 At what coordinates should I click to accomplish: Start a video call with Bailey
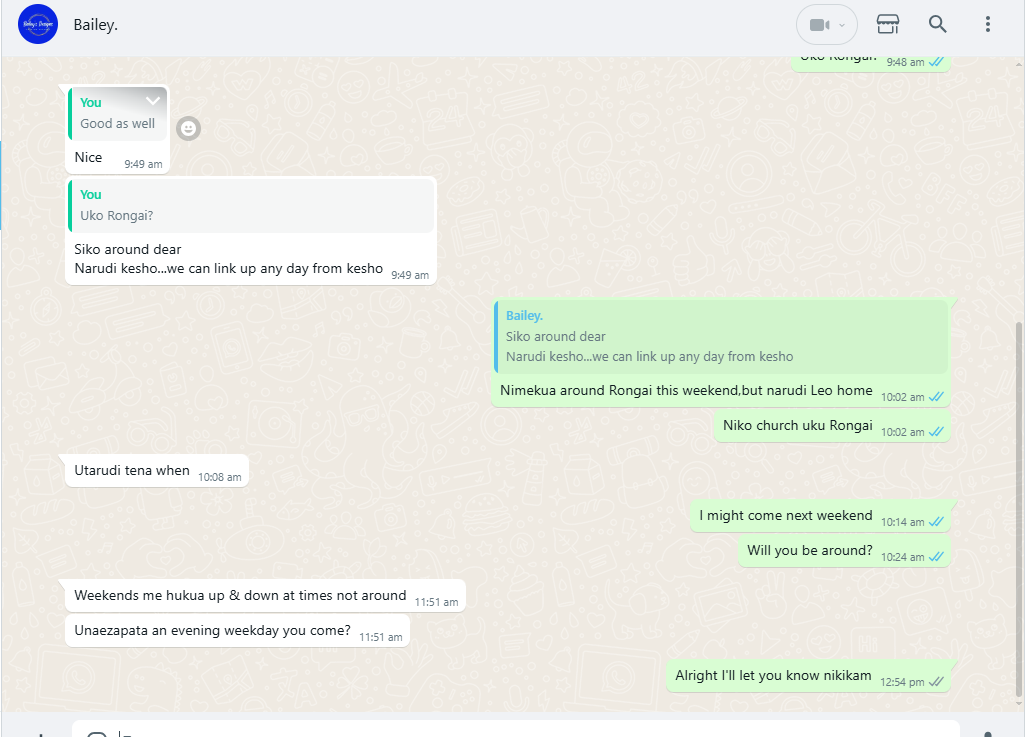pyautogui.click(x=819, y=25)
